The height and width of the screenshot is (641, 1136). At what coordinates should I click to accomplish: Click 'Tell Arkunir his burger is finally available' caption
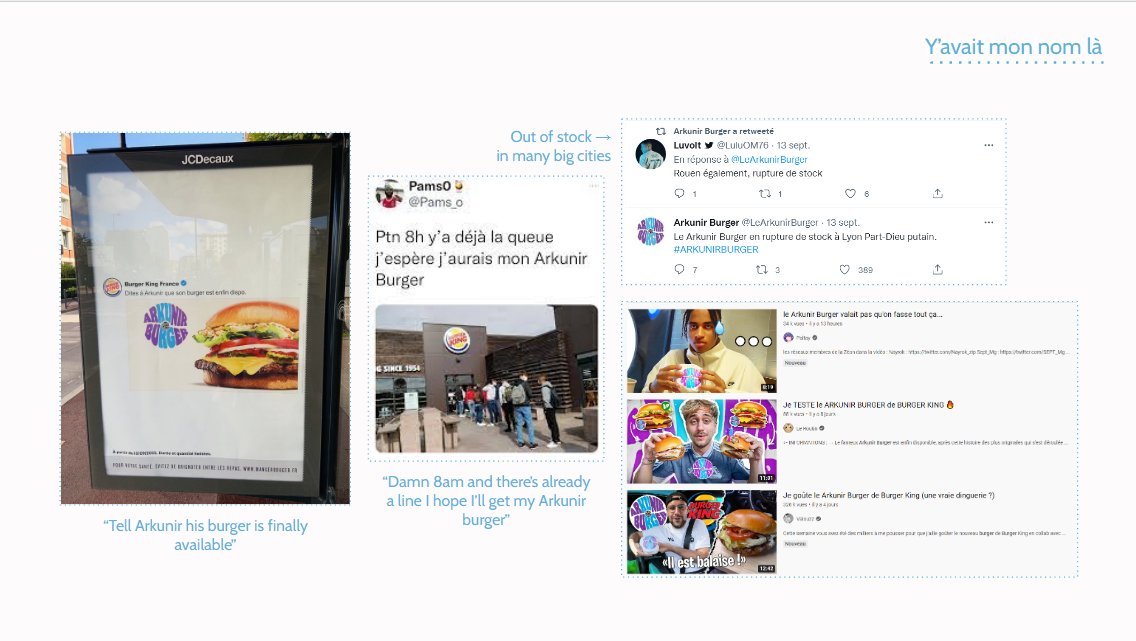tap(205, 535)
